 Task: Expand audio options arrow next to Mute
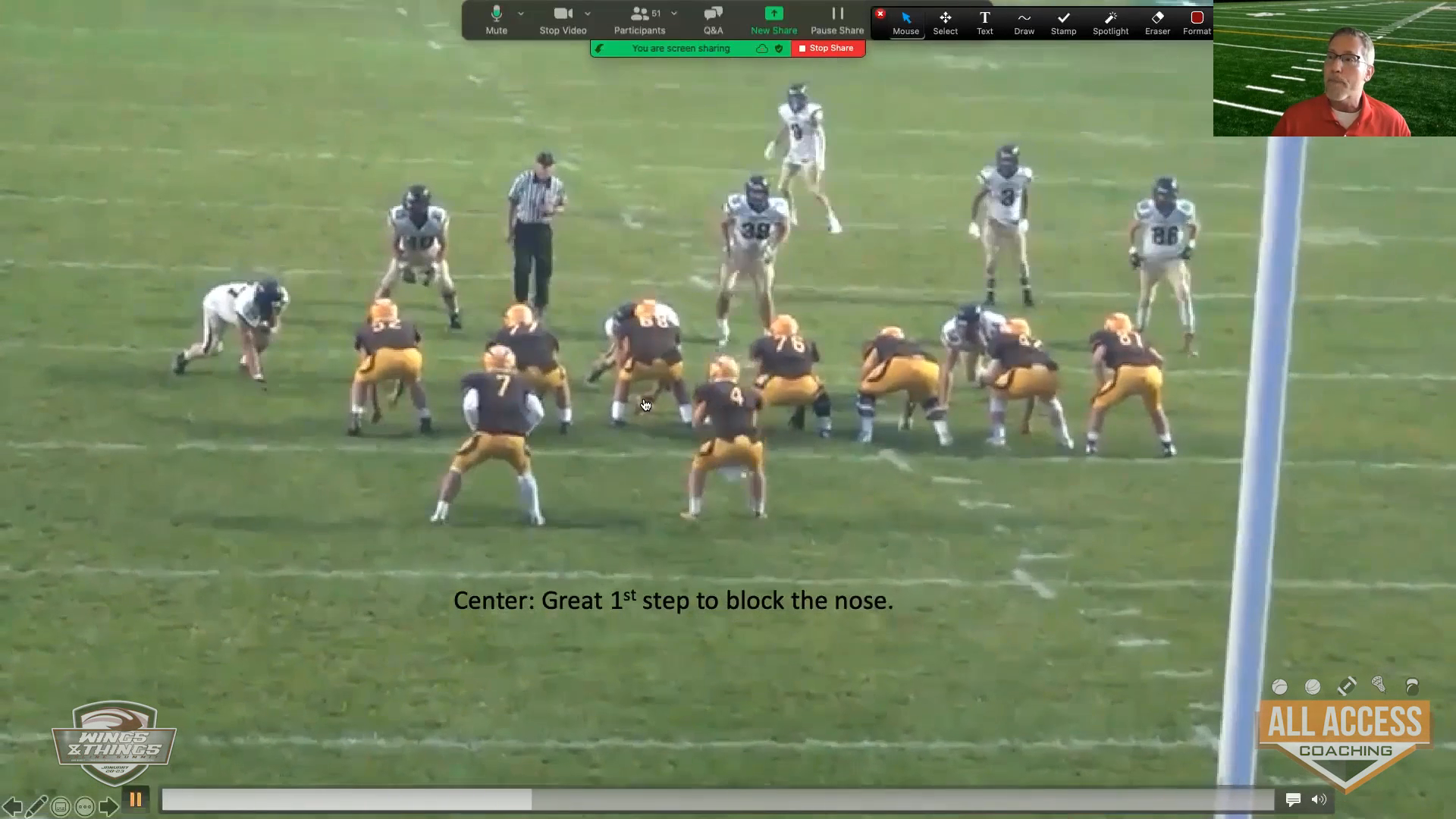coord(521,14)
